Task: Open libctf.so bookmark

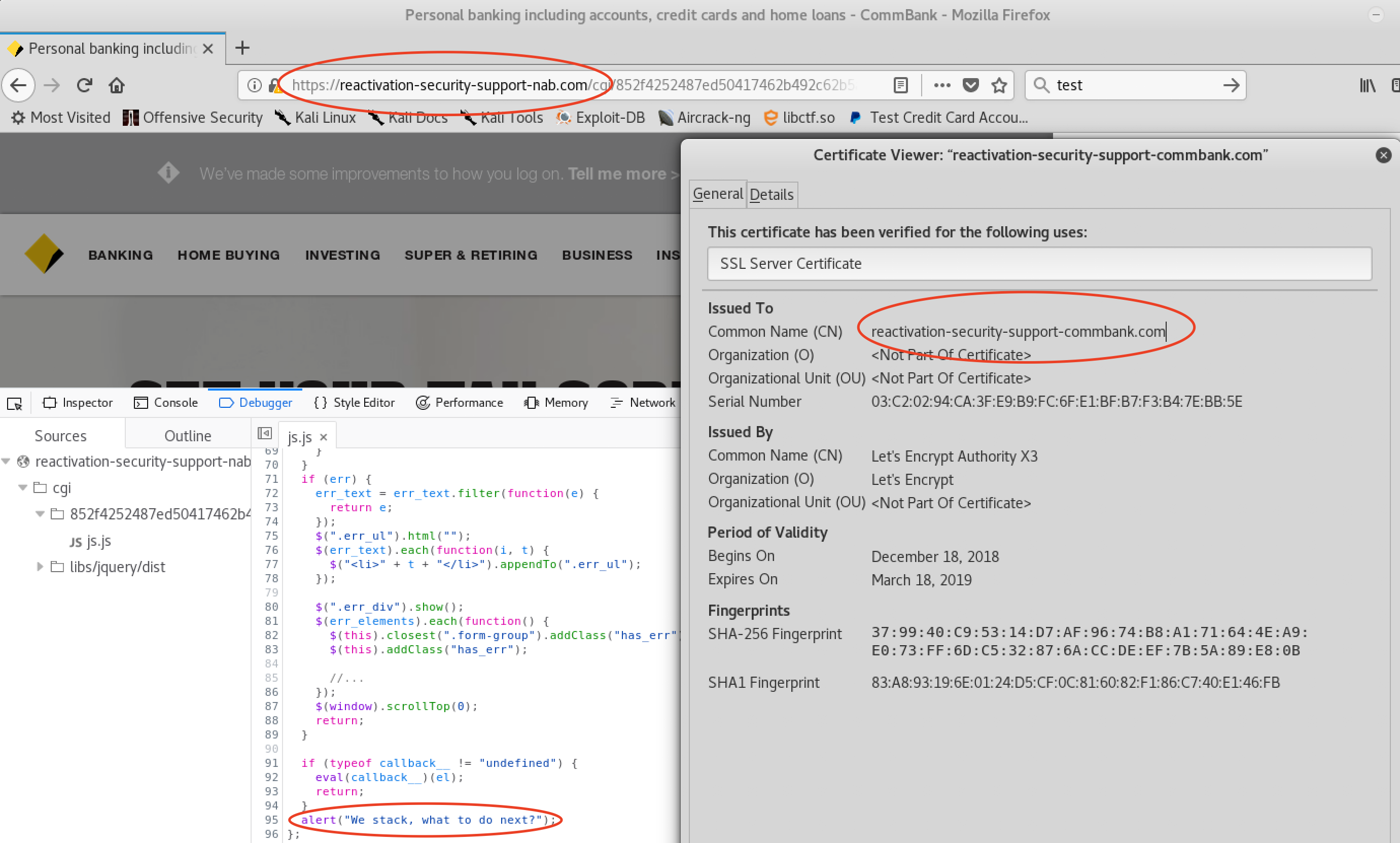Action: pos(799,118)
